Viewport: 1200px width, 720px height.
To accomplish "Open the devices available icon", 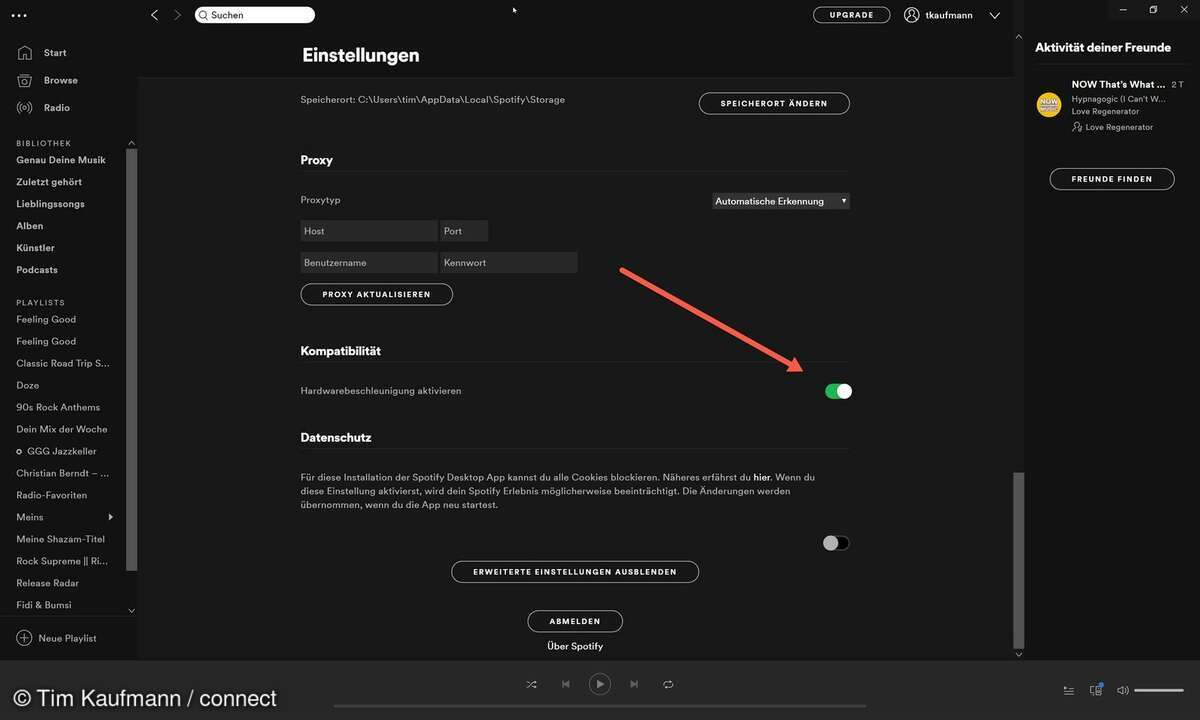I will [1096, 690].
